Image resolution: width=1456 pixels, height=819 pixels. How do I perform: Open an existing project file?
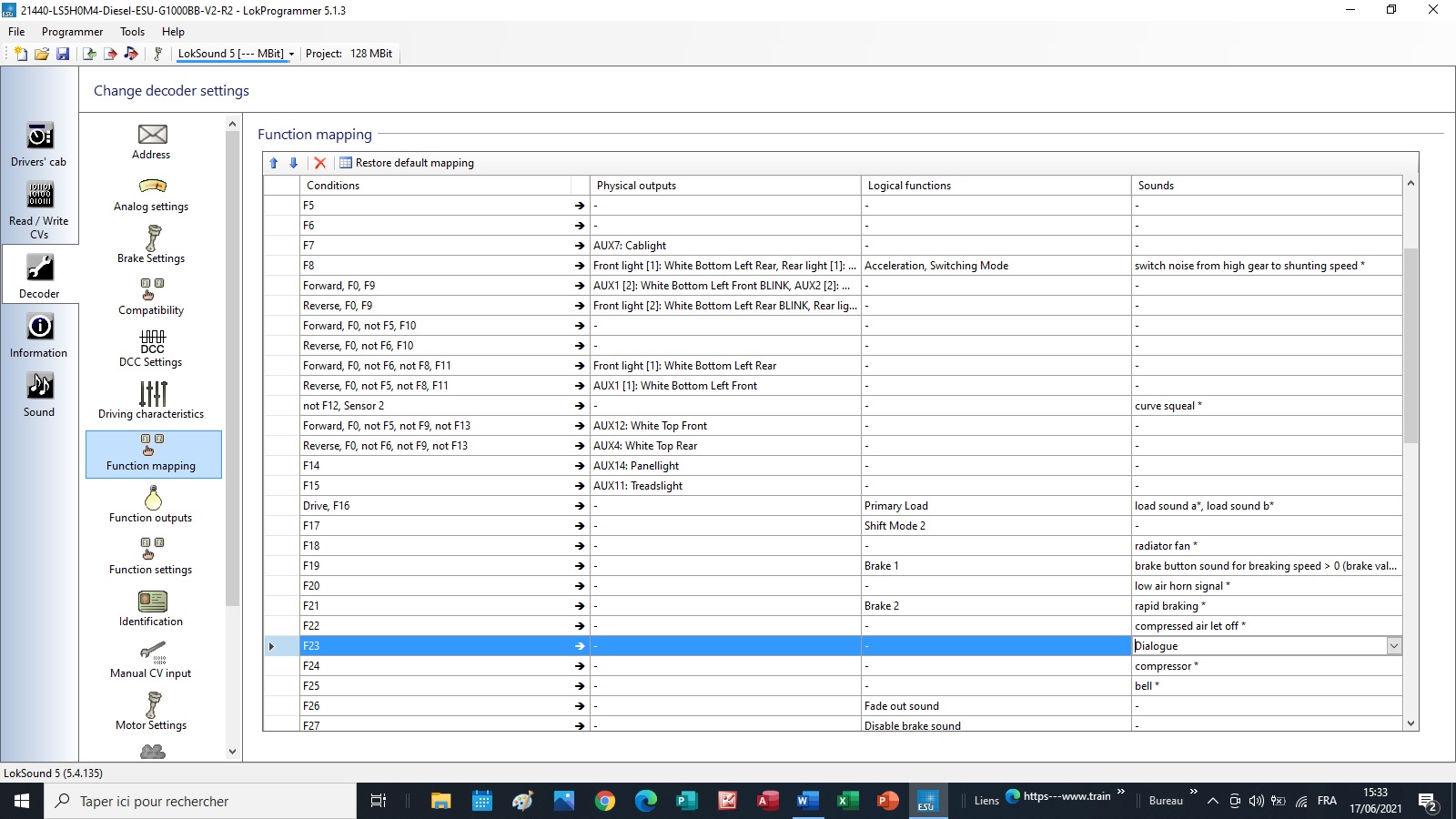click(41, 54)
